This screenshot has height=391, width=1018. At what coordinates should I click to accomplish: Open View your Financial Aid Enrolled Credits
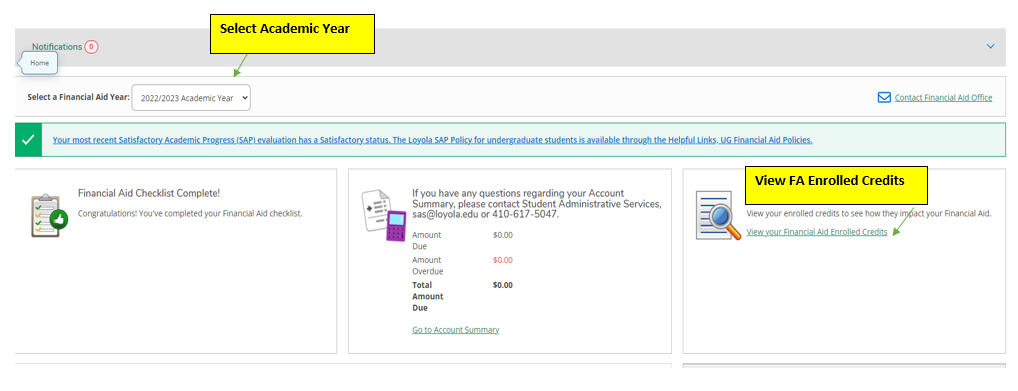[x=817, y=232]
